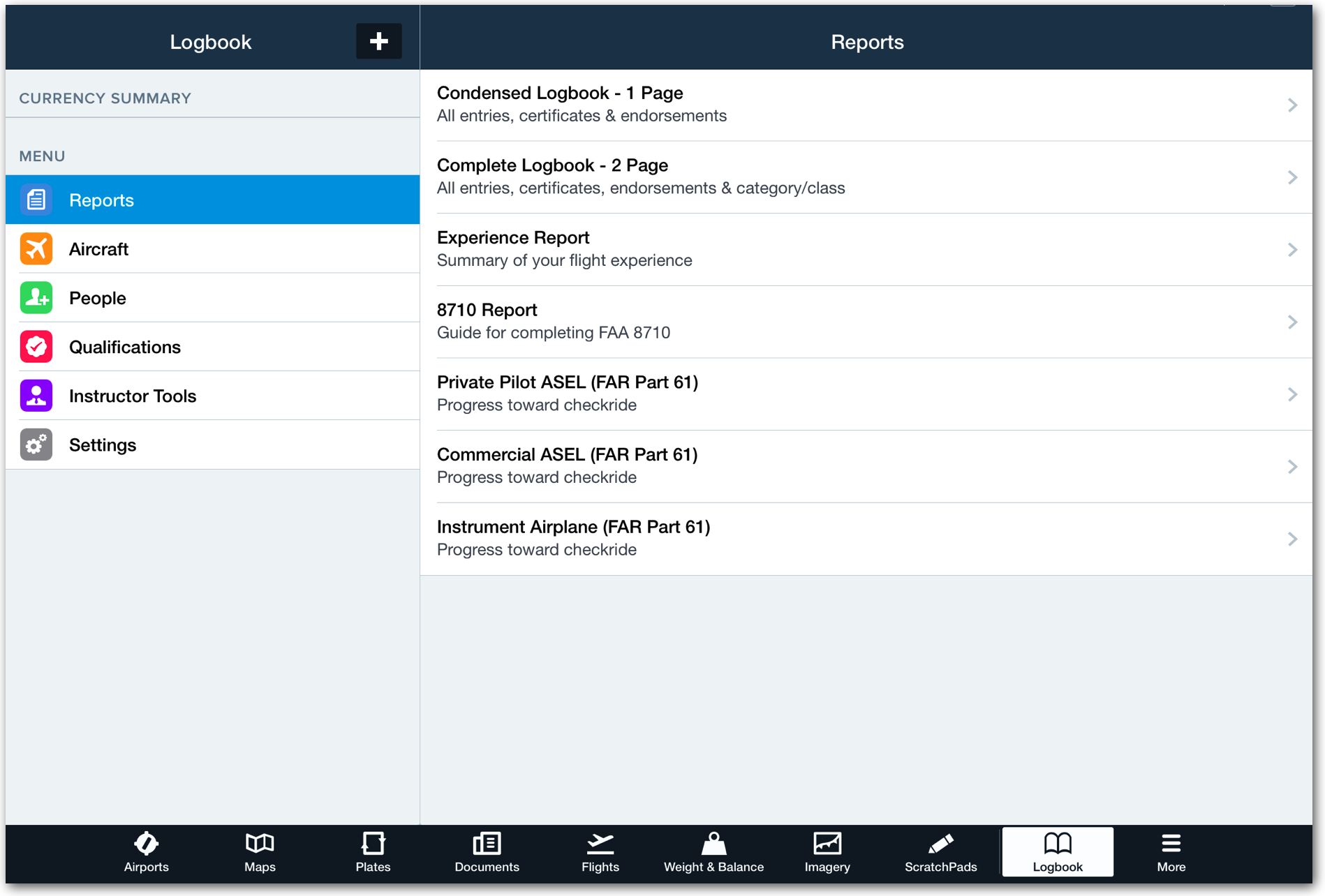Click the People icon in the sidebar
The height and width of the screenshot is (896, 1325).
(x=36, y=297)
